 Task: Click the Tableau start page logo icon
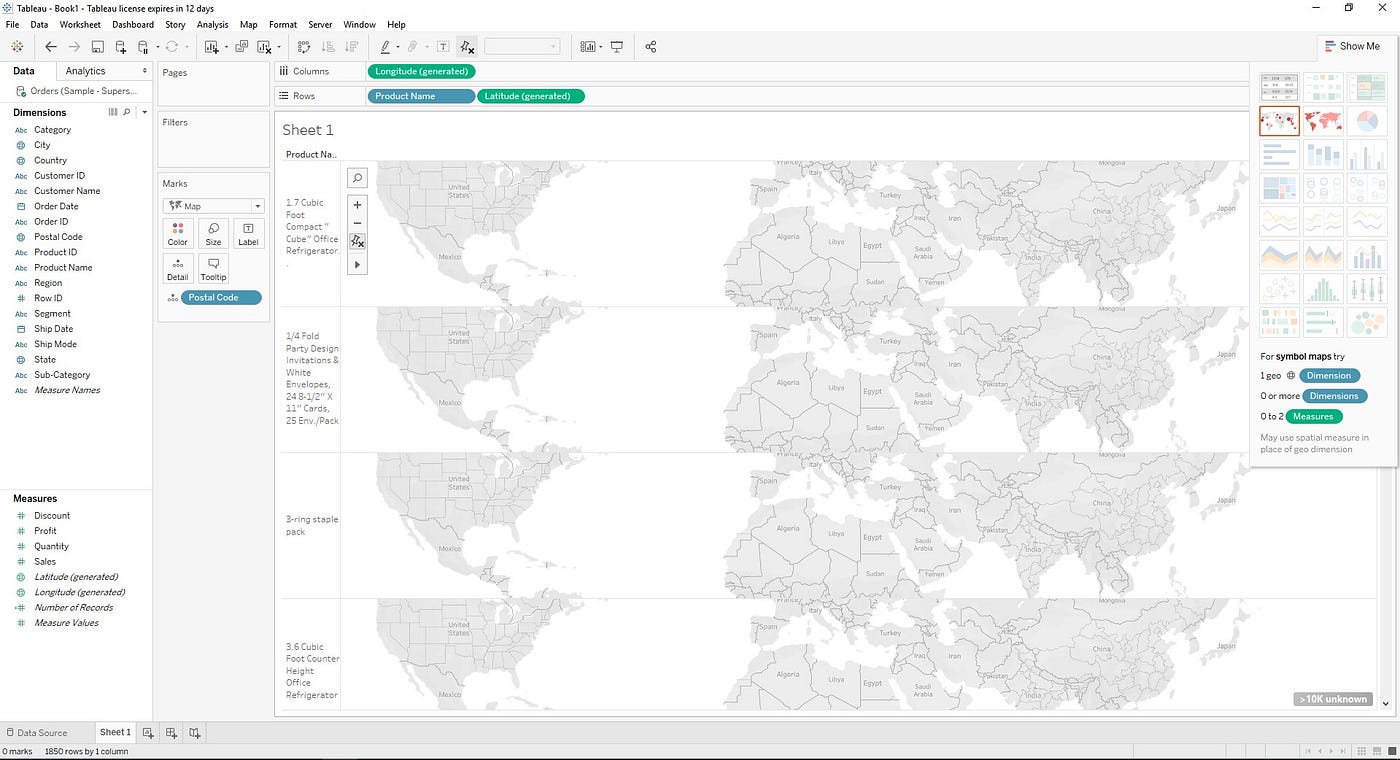tap(17, 46)
